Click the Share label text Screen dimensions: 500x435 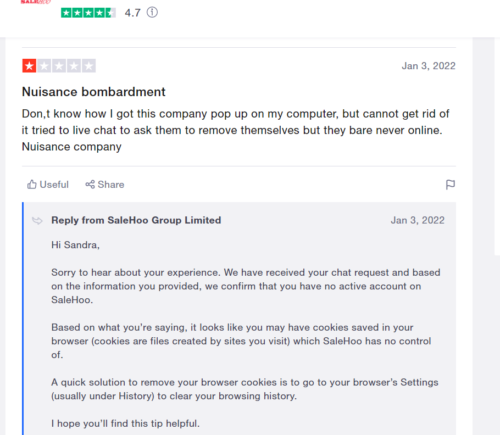tap(111, 184)
